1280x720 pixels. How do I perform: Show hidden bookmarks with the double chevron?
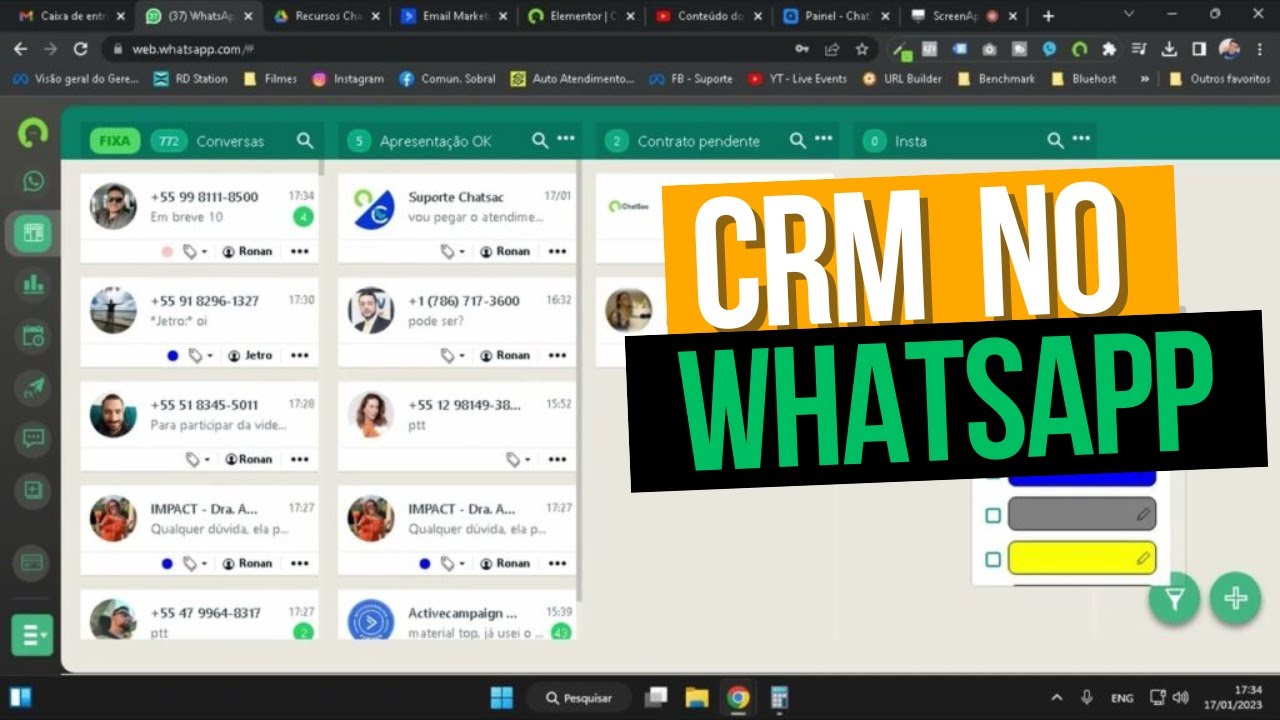pos(1147,79)
